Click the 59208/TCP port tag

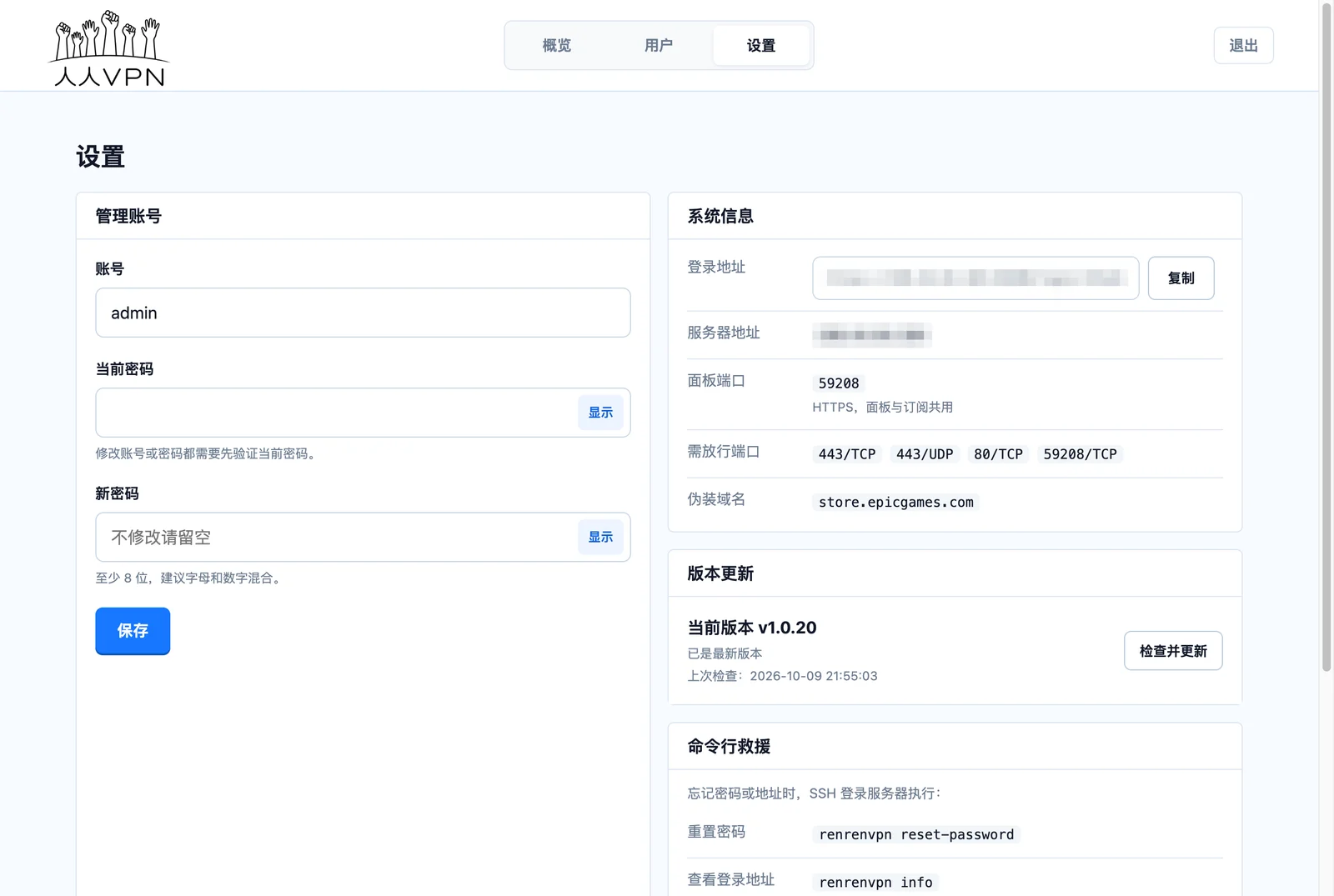tap(1081, 454)
